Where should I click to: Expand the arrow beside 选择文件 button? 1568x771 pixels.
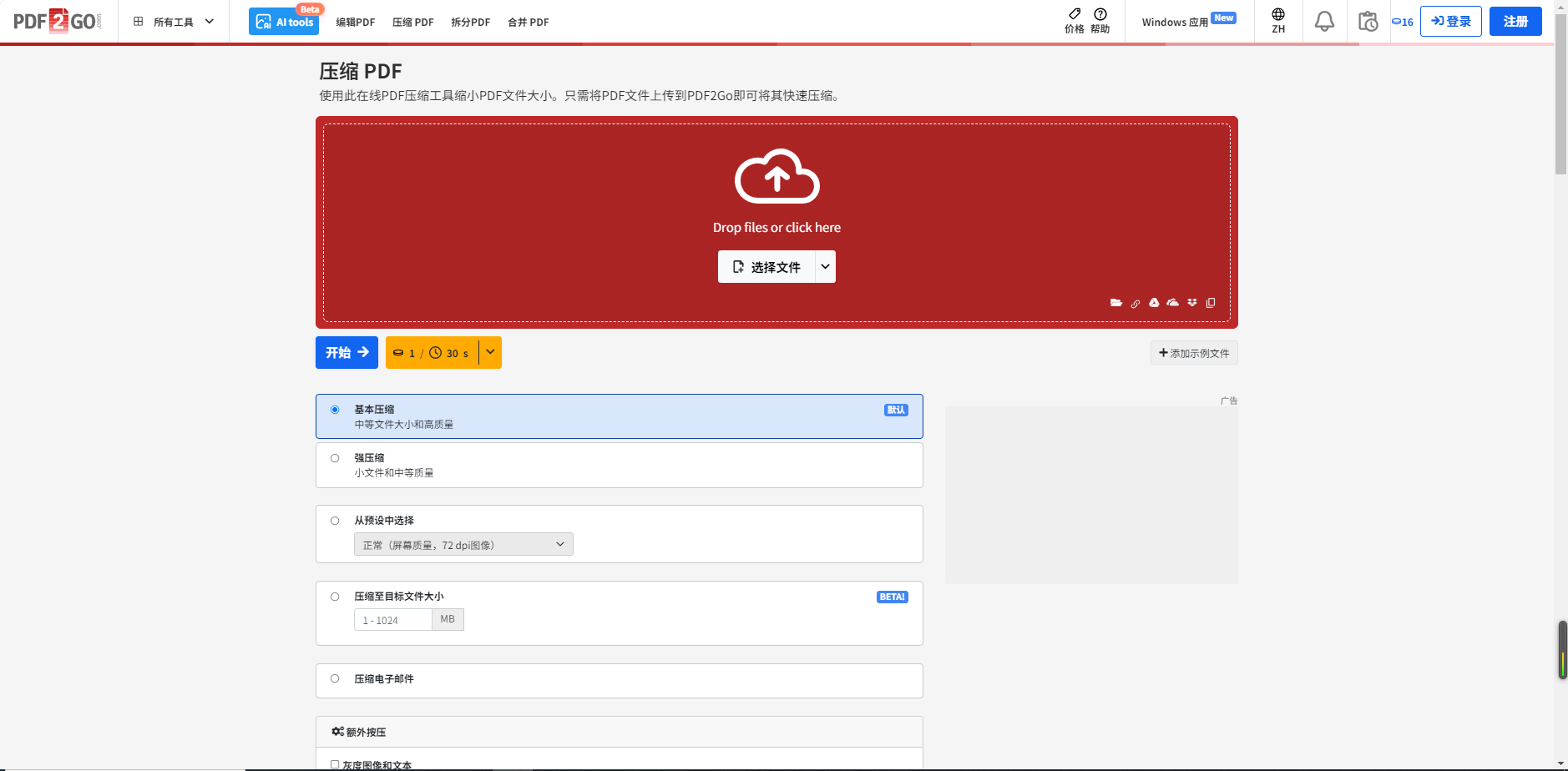pos(825,267)
